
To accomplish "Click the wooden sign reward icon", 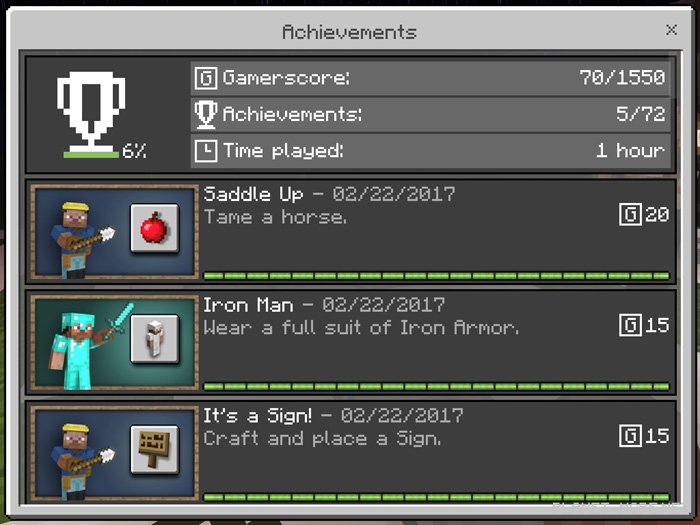I will tap(154, 450).
